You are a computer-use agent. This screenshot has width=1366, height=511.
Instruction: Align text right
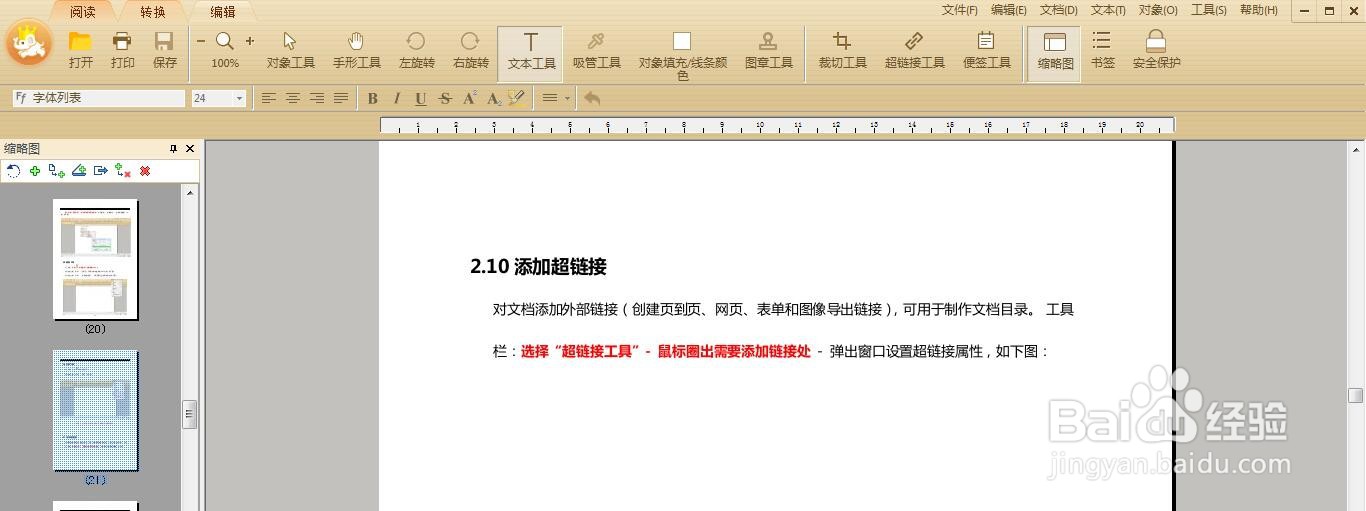[x=316, y=98]
